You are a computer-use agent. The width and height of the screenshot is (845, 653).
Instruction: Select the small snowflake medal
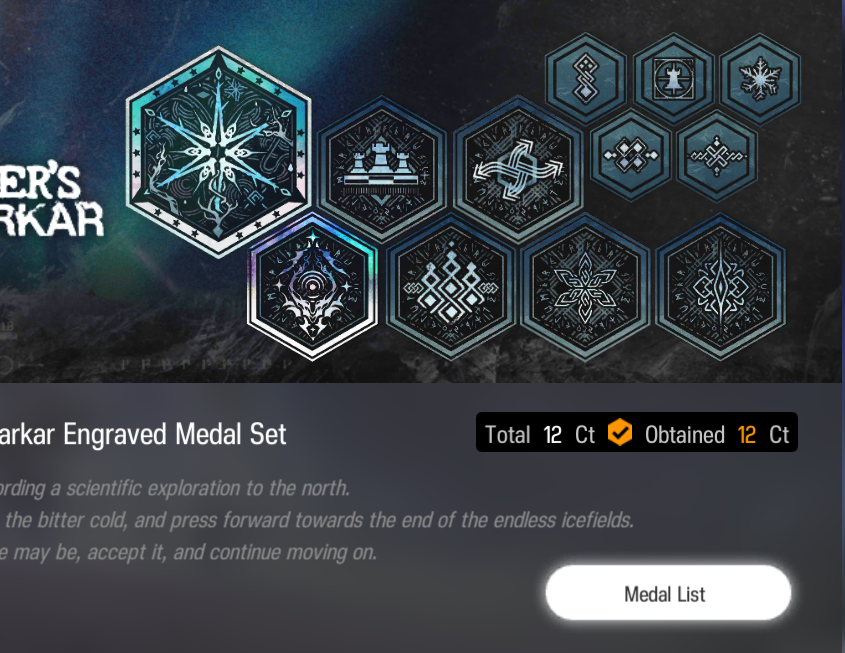[x=760, y=79]
